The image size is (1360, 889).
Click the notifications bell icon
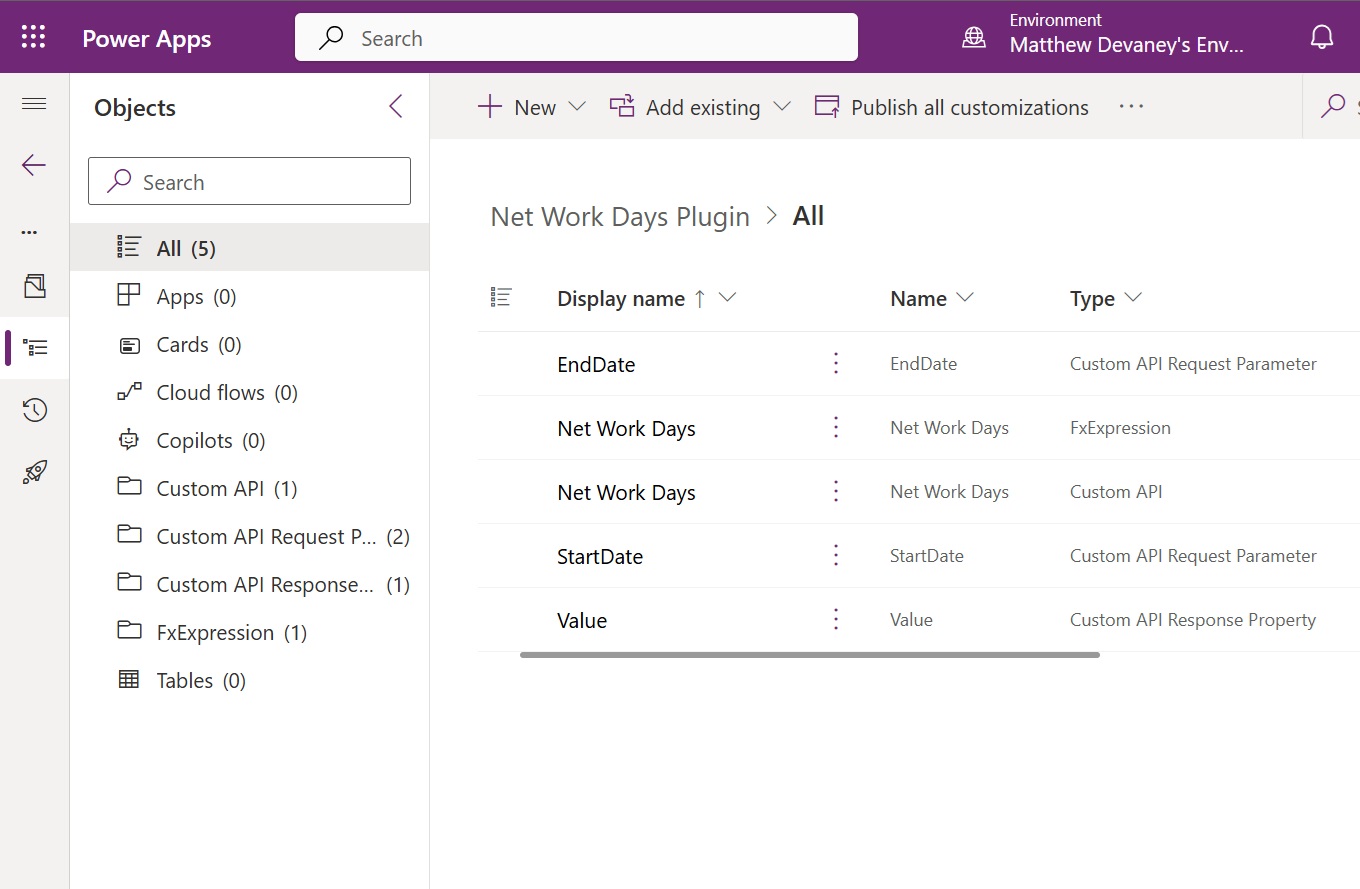tap(1321, 38)
